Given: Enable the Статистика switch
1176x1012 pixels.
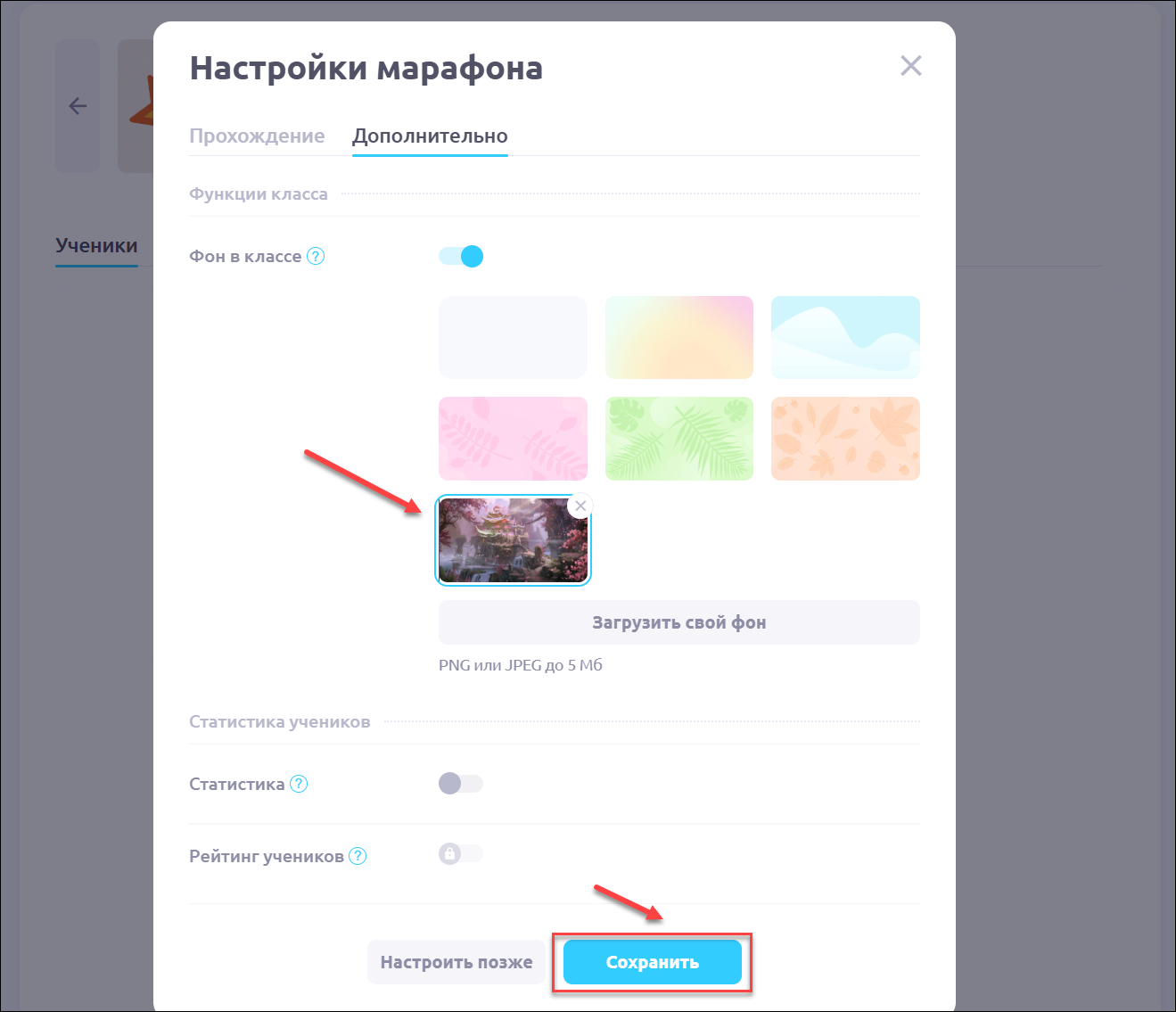Looking at the screenshot, I should pos(461,784).
